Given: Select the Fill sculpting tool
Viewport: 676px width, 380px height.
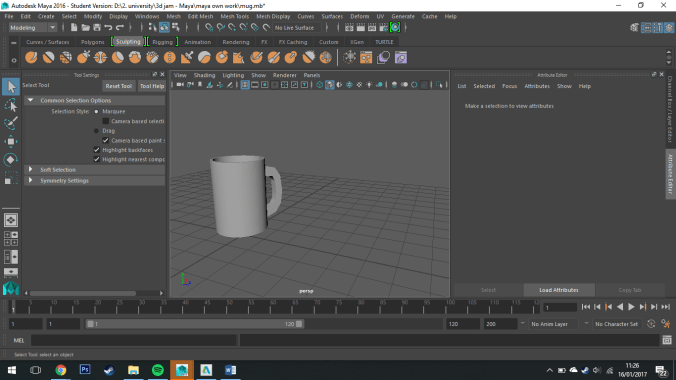Looking at the screenshot, I should [239, 57].
